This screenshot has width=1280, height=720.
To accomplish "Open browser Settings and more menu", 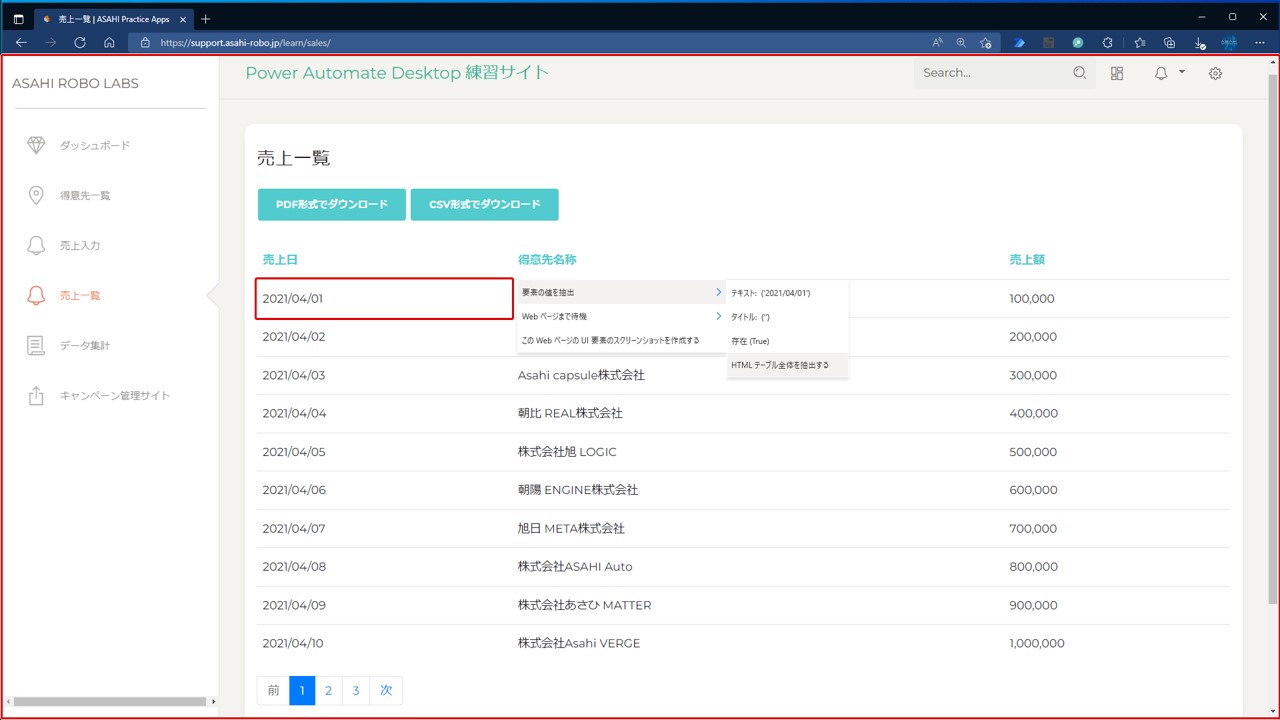I will [1259, 43].
